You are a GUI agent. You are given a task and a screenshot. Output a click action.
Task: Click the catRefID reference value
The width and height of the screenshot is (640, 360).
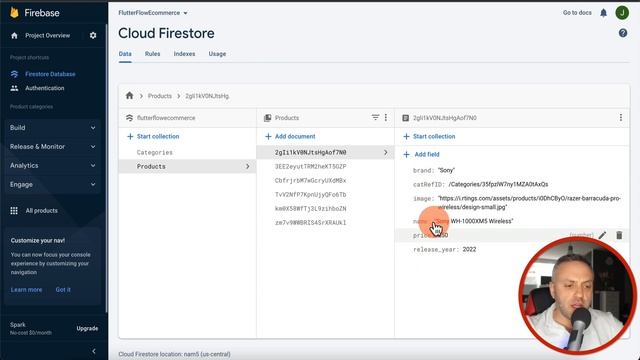[x=498, y=184]
